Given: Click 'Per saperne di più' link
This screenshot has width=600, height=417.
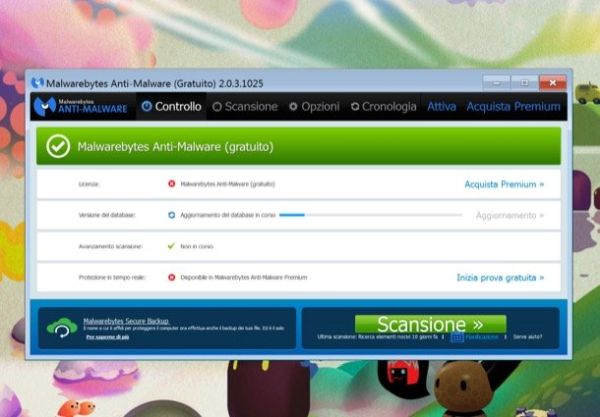Looking at the screenshot, I should 108,337.
